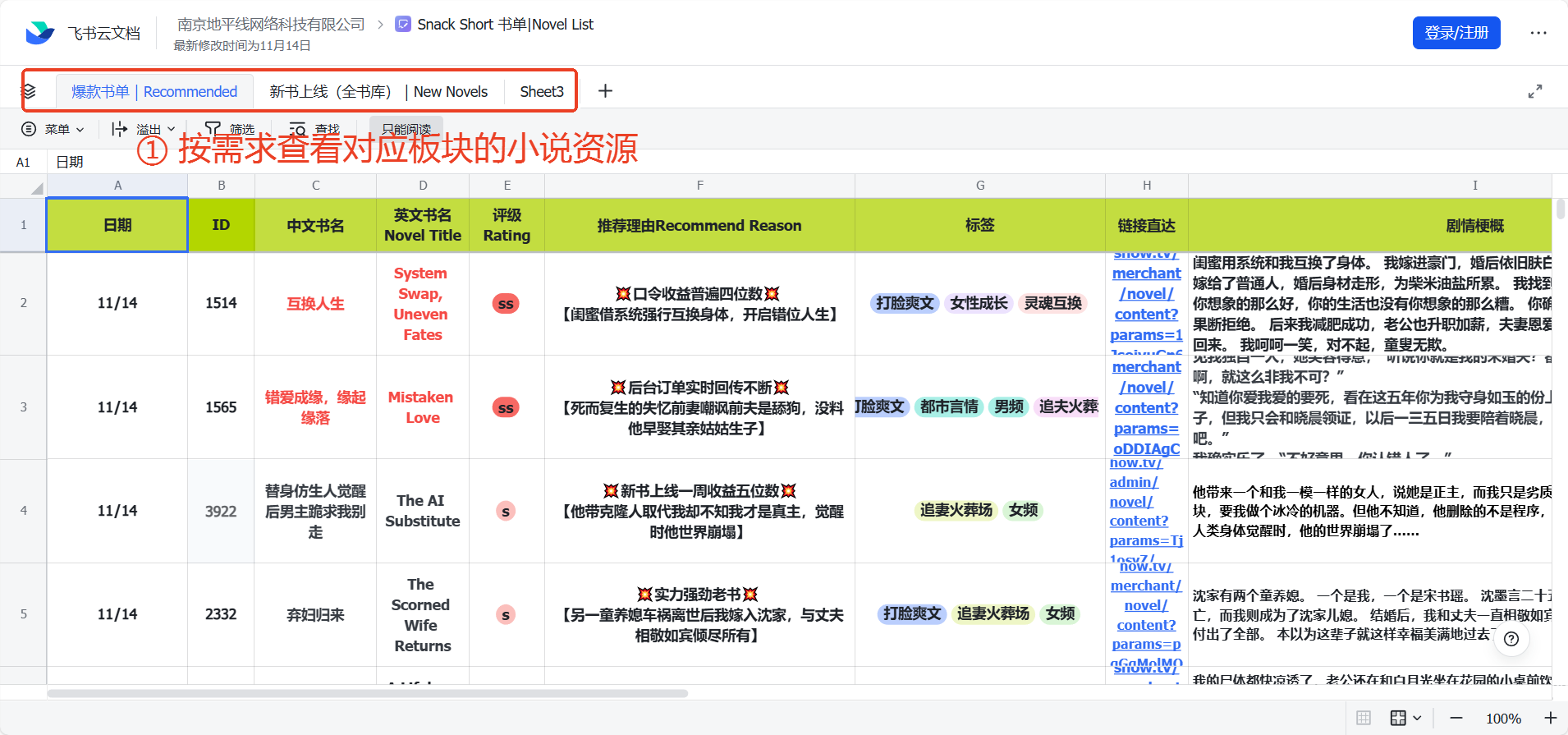
Task: Zoom out with the minus icon
Action: coord(1456,718)
